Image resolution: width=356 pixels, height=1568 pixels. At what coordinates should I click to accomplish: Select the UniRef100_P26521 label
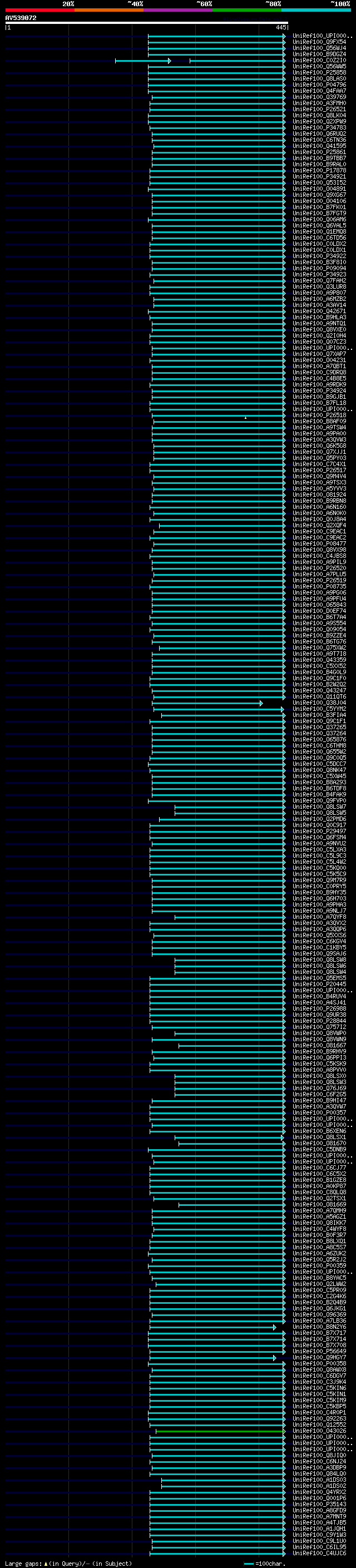pos(319,109)
